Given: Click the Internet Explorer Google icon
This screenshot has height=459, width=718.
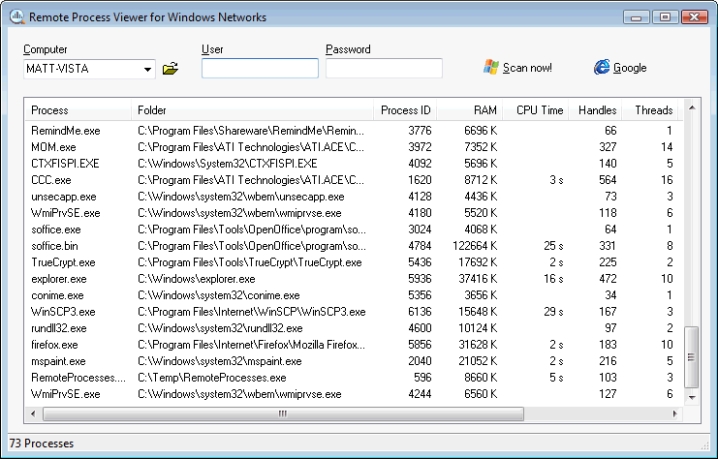Looking at the screenshot, I should pos(601,67).
